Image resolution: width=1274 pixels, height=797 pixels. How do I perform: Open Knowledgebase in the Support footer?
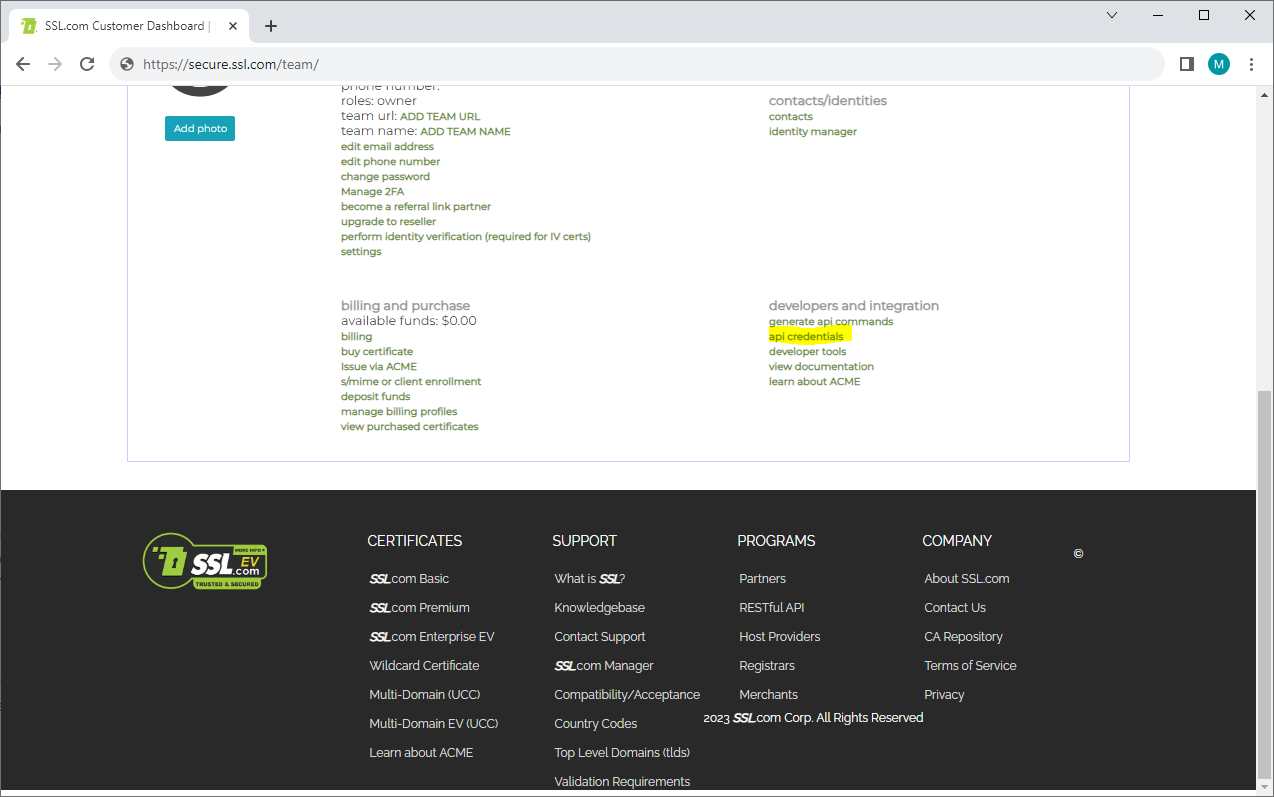tap(599, 607)
